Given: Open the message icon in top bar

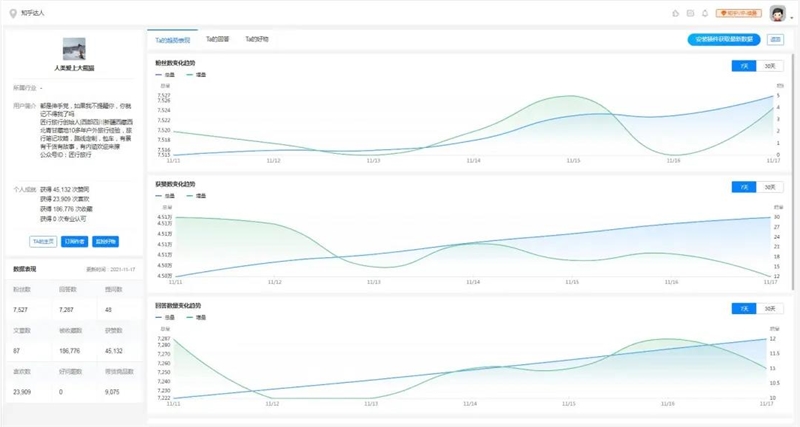Looking at the screenshot, I should tap(690, 13).
